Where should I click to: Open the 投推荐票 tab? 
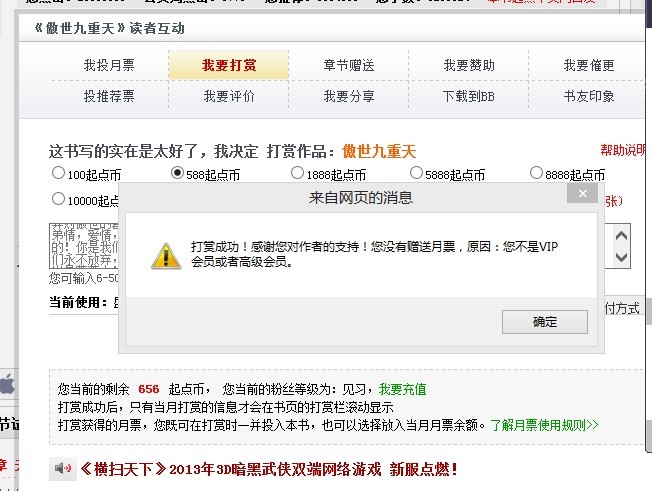click(x=109, y=96)
